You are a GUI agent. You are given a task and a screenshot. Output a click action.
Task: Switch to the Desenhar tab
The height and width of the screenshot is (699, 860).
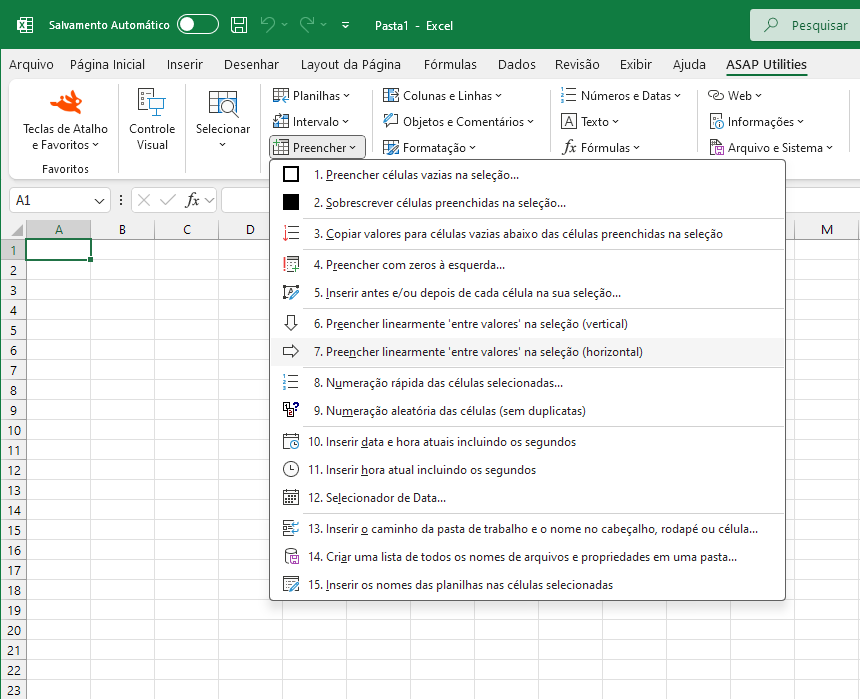point(251,65)
